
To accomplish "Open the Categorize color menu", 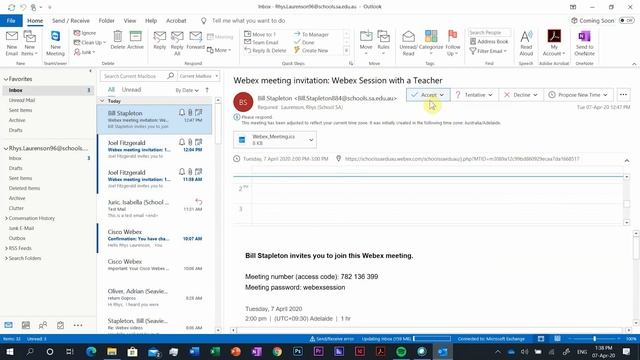I will [x=431, y=43].
